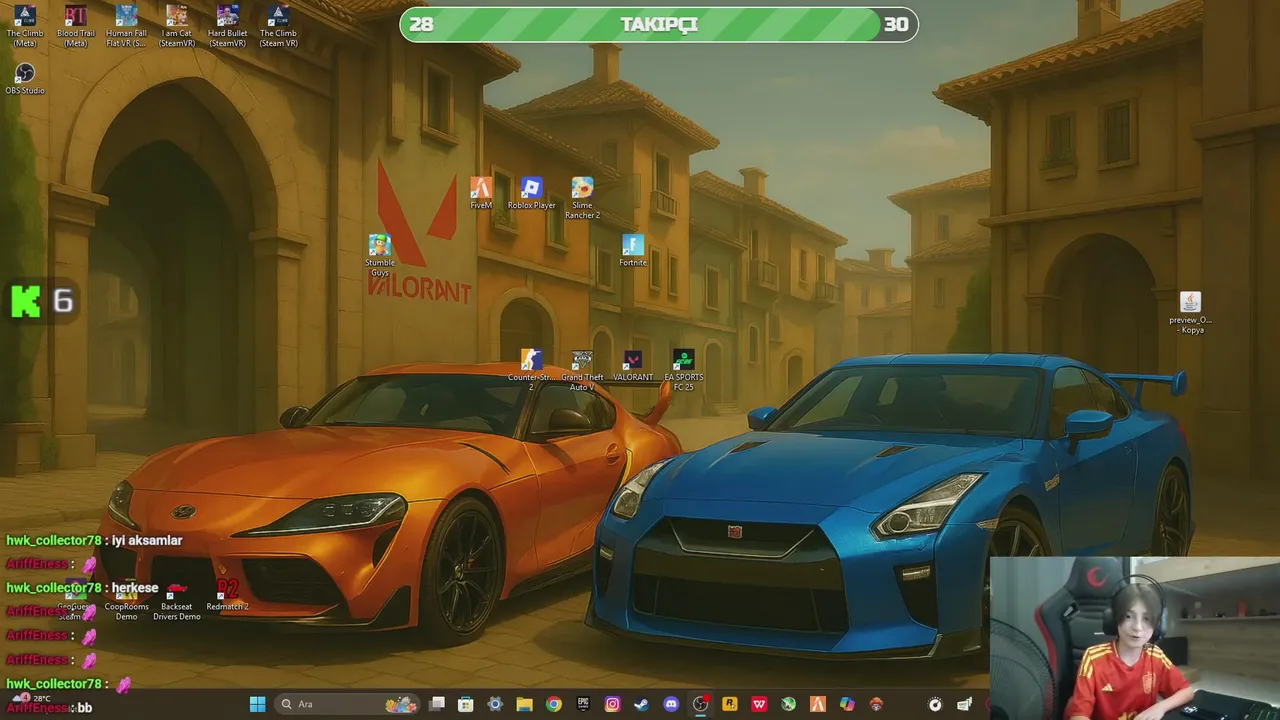Screen dimensions: 1280x720
Task: Open the Windows Start menu
Action: [x=257, y=704]
